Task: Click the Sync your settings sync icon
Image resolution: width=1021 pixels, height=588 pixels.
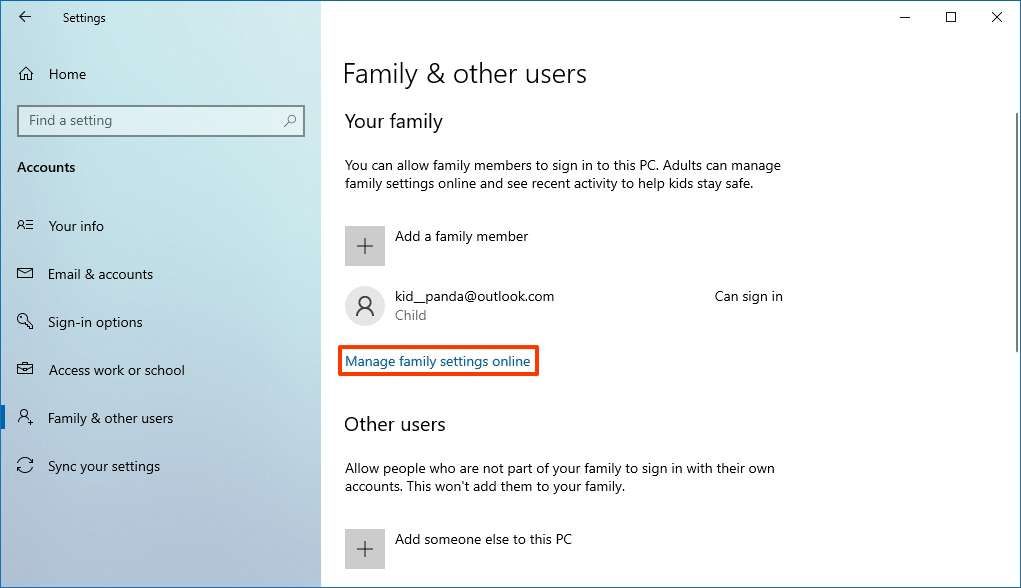Action: point(25,466)
